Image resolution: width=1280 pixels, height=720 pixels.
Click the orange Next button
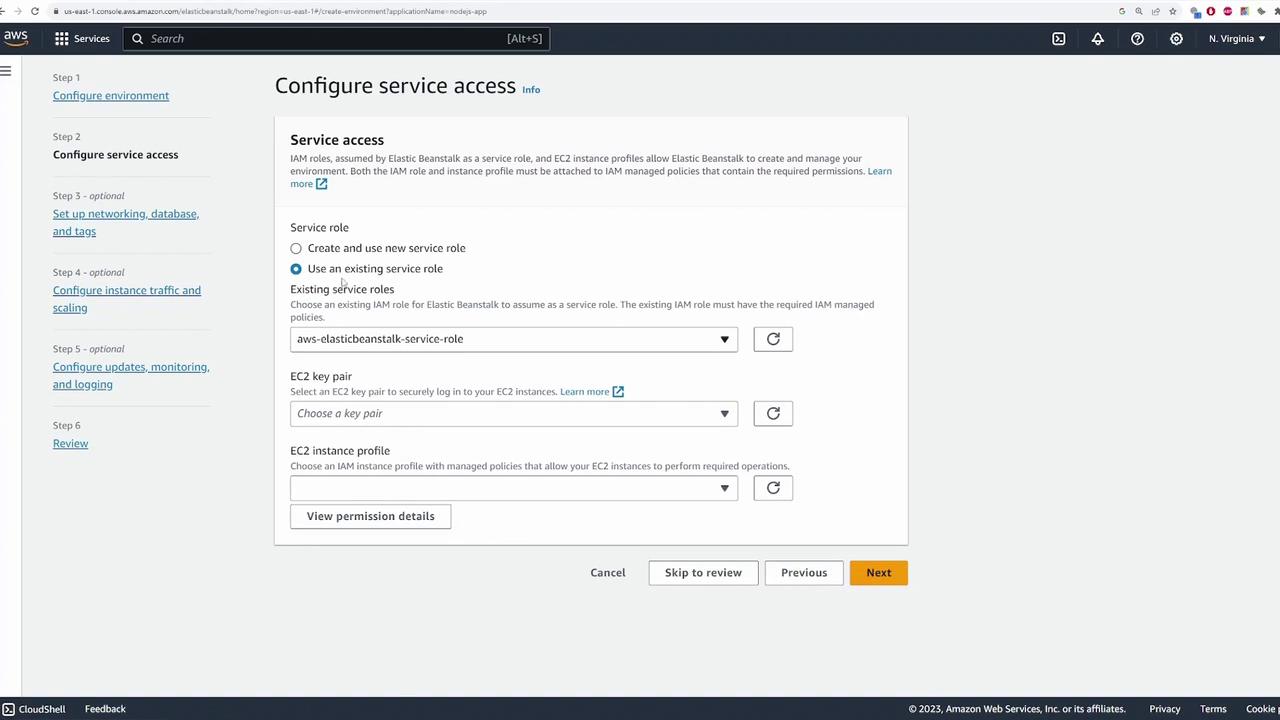[x=878, y=573]
